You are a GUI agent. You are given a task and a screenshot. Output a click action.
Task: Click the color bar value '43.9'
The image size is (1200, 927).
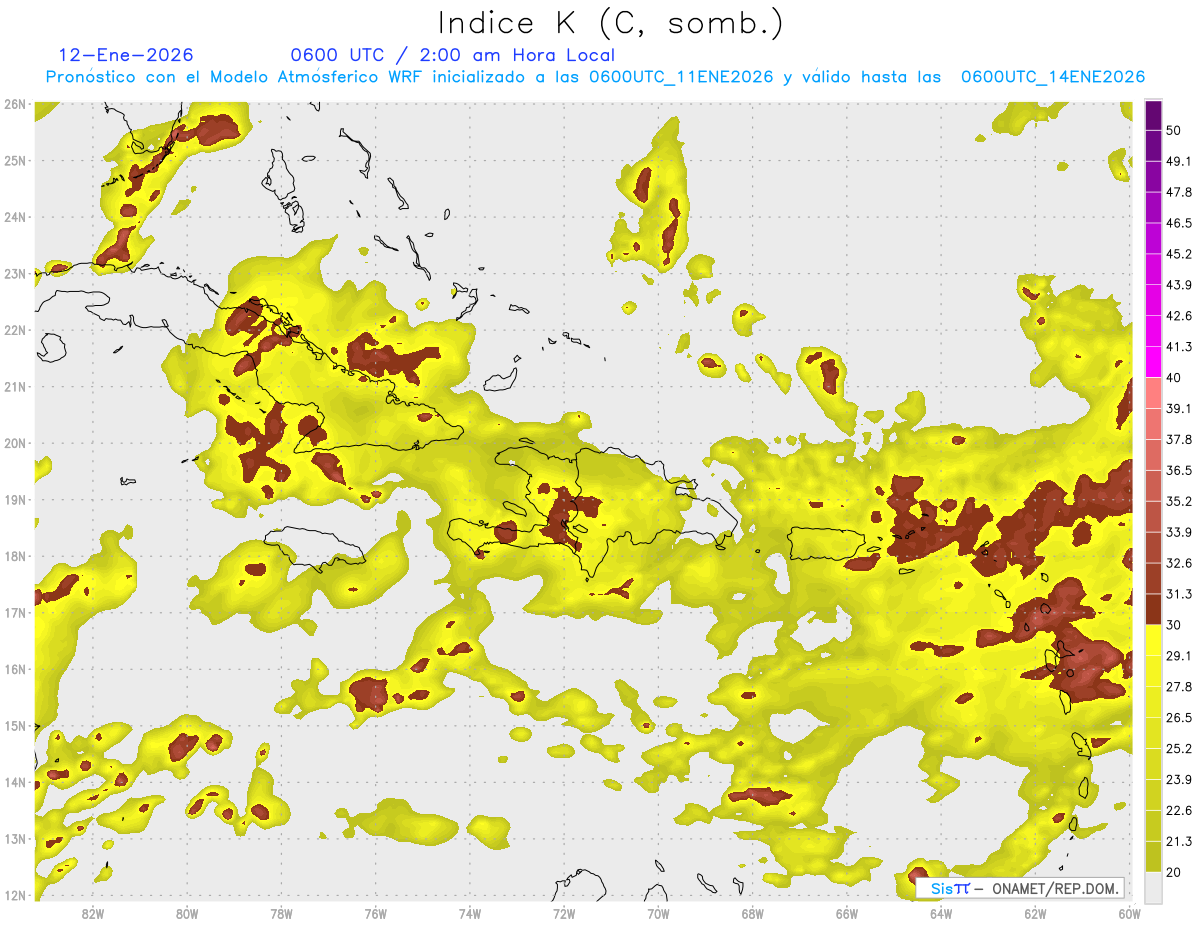pos(1178,285)
